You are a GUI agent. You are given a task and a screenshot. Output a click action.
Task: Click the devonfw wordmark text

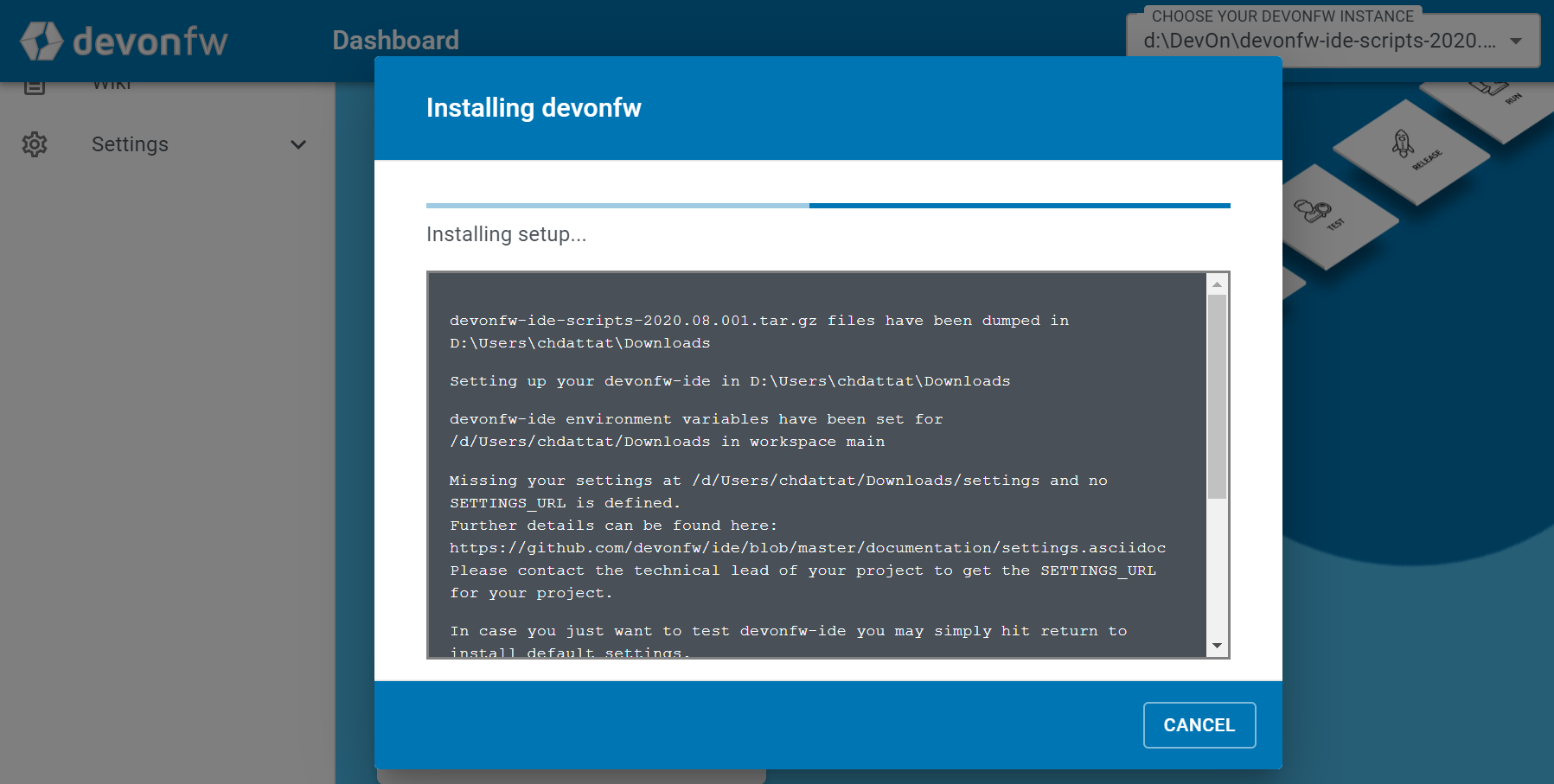(x=150, y=41)
